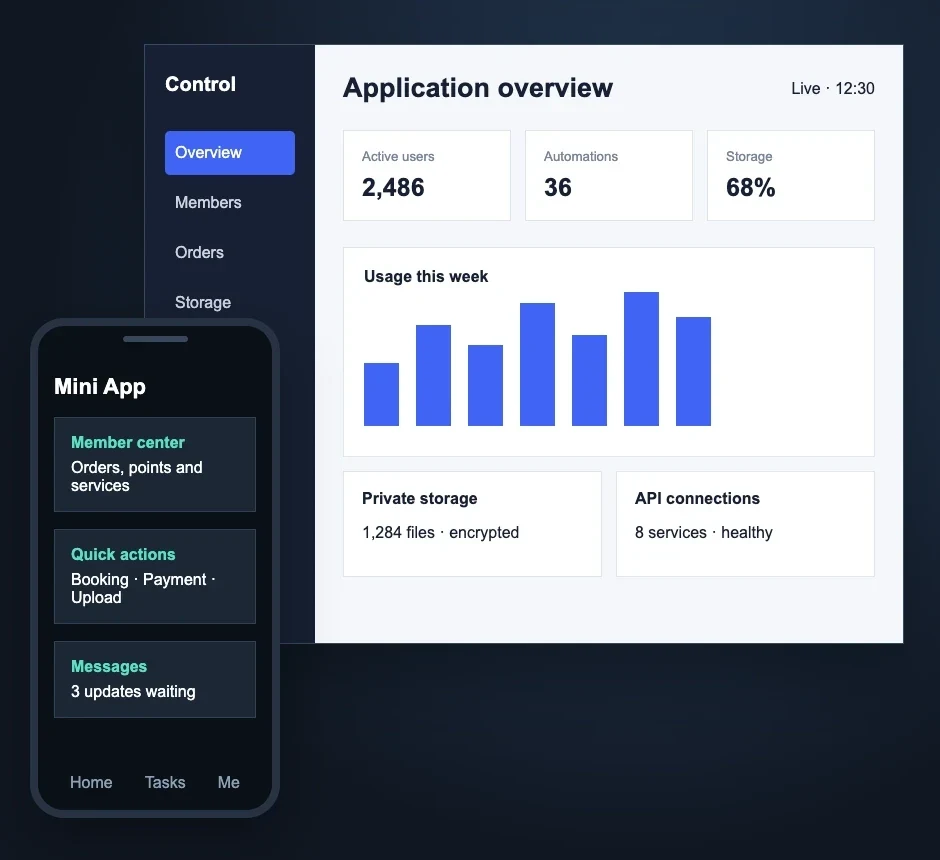Click the Live 12:30 status indicator
The image size is (940, 860).
(833, 89)
